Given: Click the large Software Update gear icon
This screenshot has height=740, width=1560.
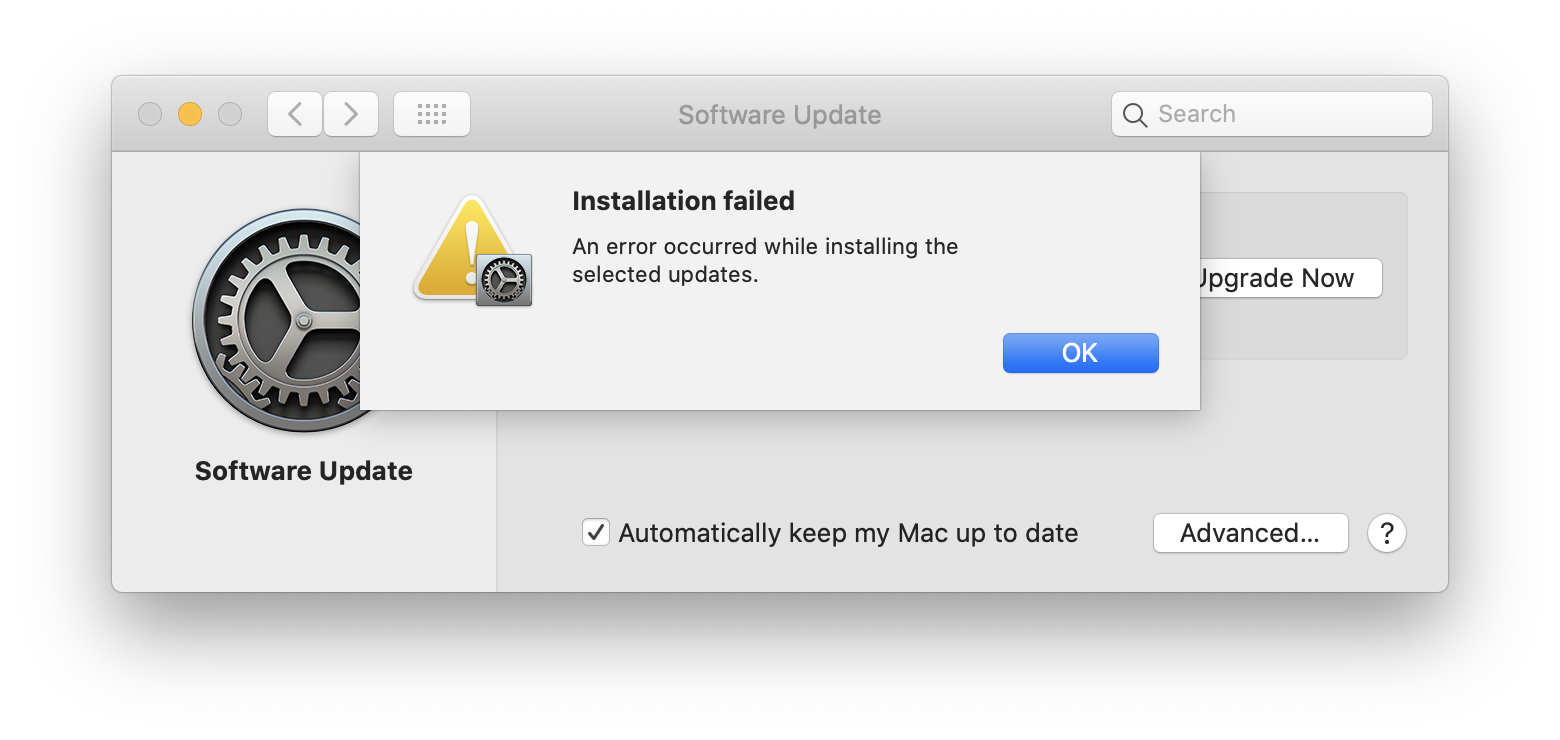Looking at the screenshot, I should click(280, 320).
